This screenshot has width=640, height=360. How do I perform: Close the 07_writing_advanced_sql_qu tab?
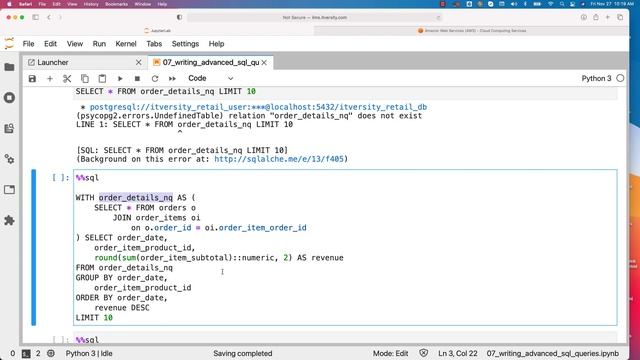click(x=264, y=62)
